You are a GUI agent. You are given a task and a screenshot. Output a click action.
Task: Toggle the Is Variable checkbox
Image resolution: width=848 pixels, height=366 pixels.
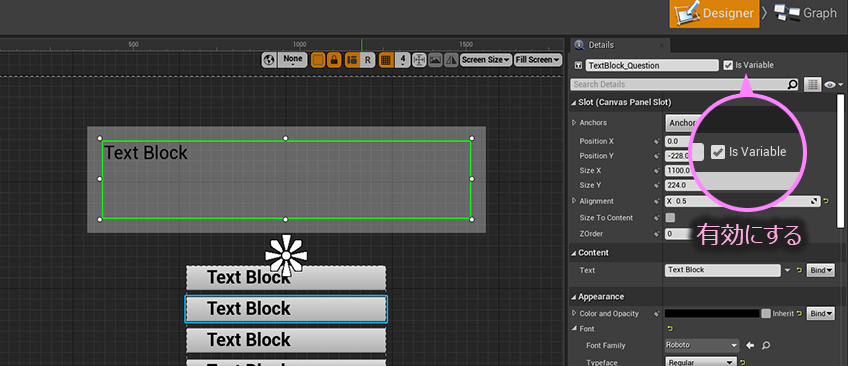point(728,65)
